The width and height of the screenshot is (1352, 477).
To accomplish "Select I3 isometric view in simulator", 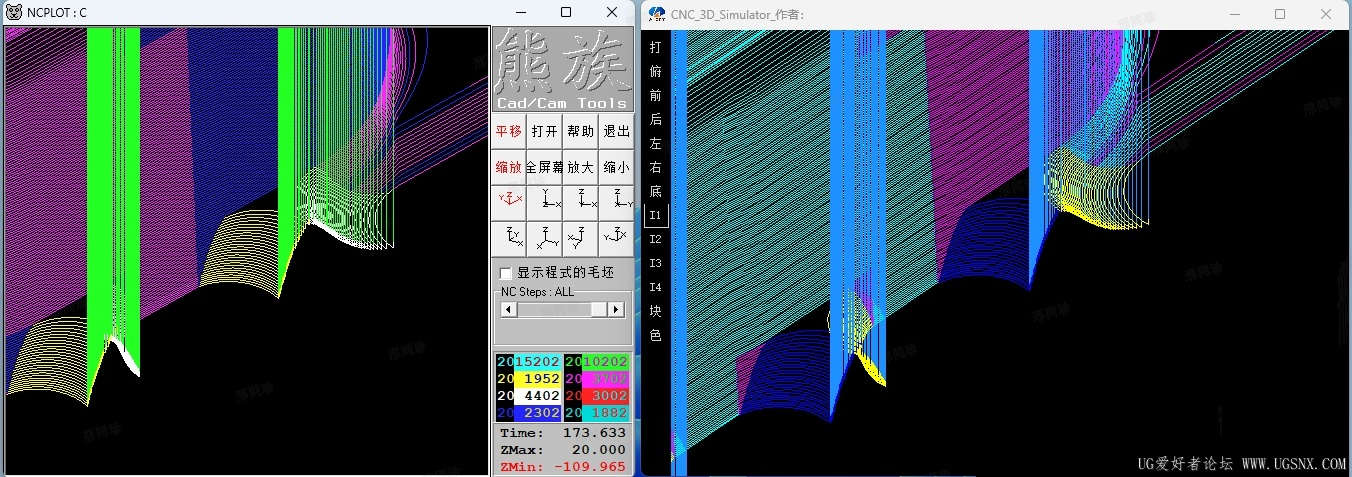I will 655,263.
